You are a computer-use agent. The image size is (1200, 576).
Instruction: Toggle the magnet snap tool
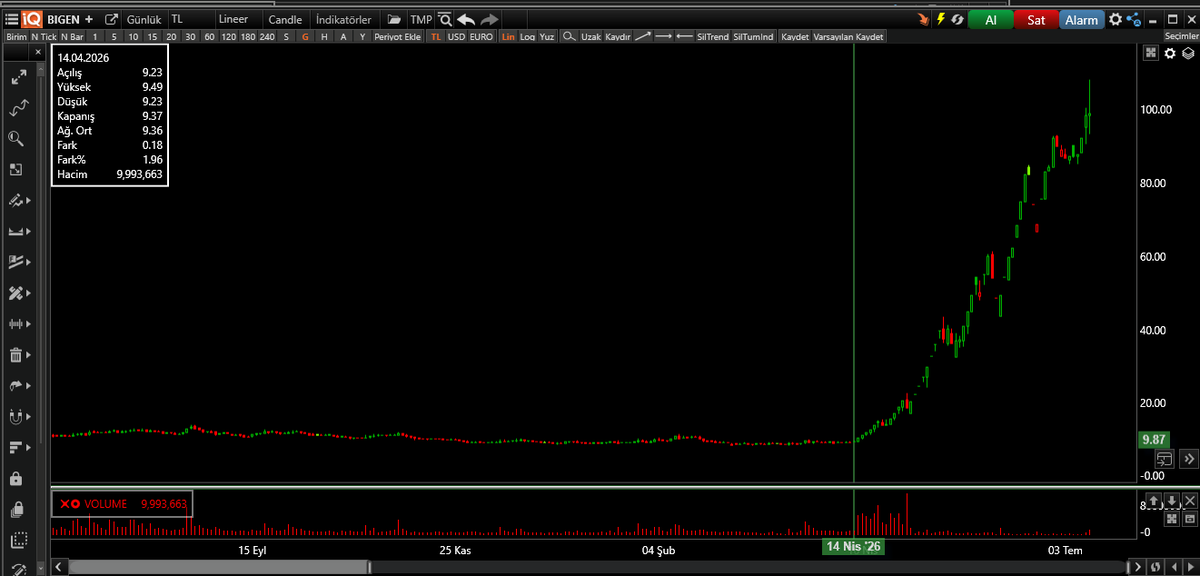click(x=16, y=416)
